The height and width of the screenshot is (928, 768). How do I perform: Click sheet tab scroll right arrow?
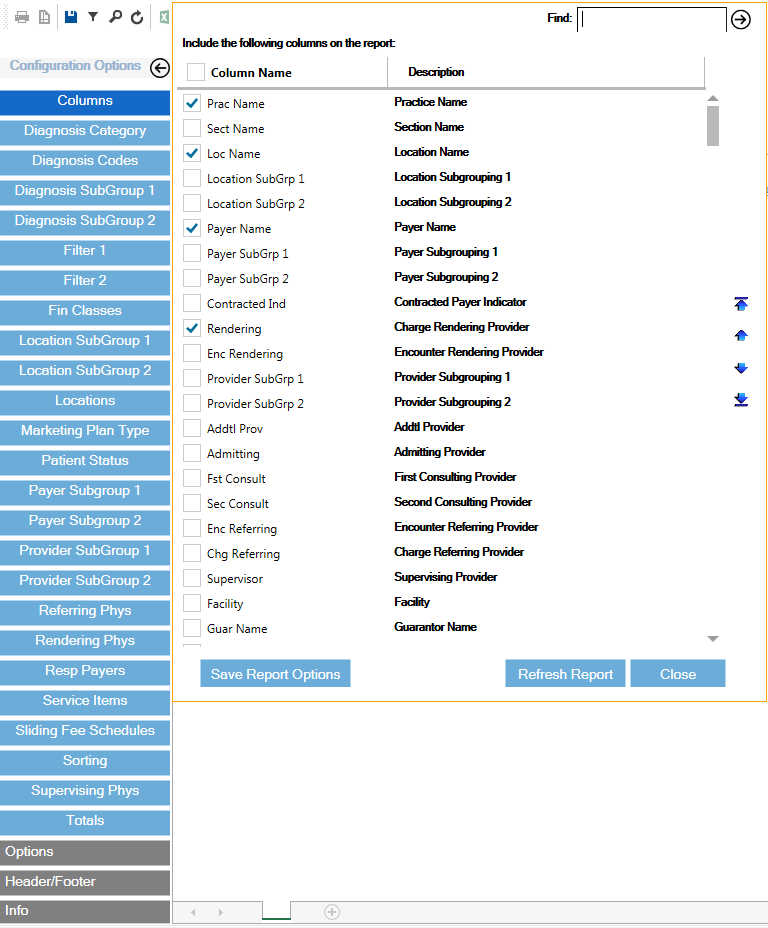(221, 912)
